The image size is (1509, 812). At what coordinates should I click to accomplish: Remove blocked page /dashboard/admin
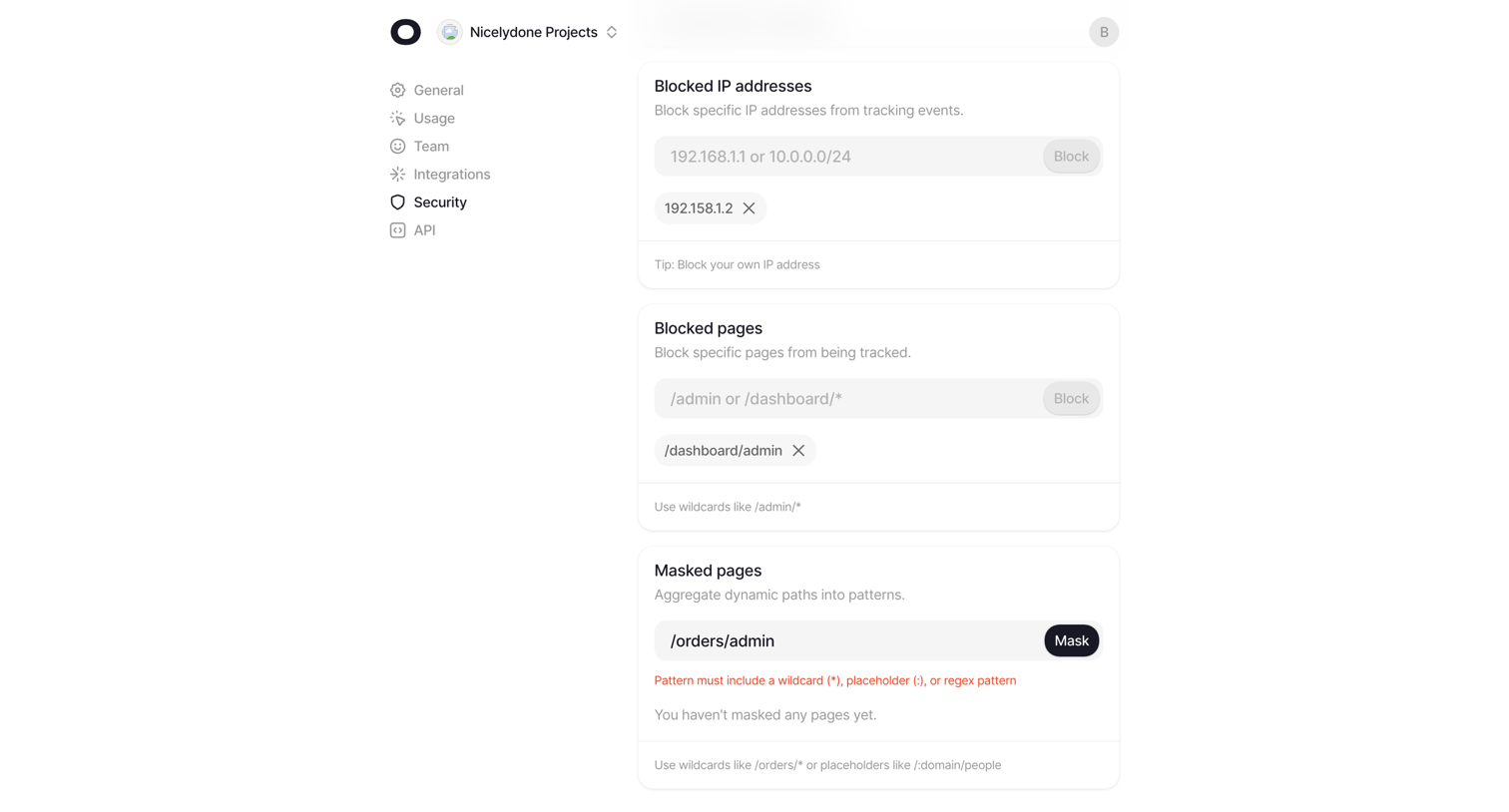click(798, 451)
